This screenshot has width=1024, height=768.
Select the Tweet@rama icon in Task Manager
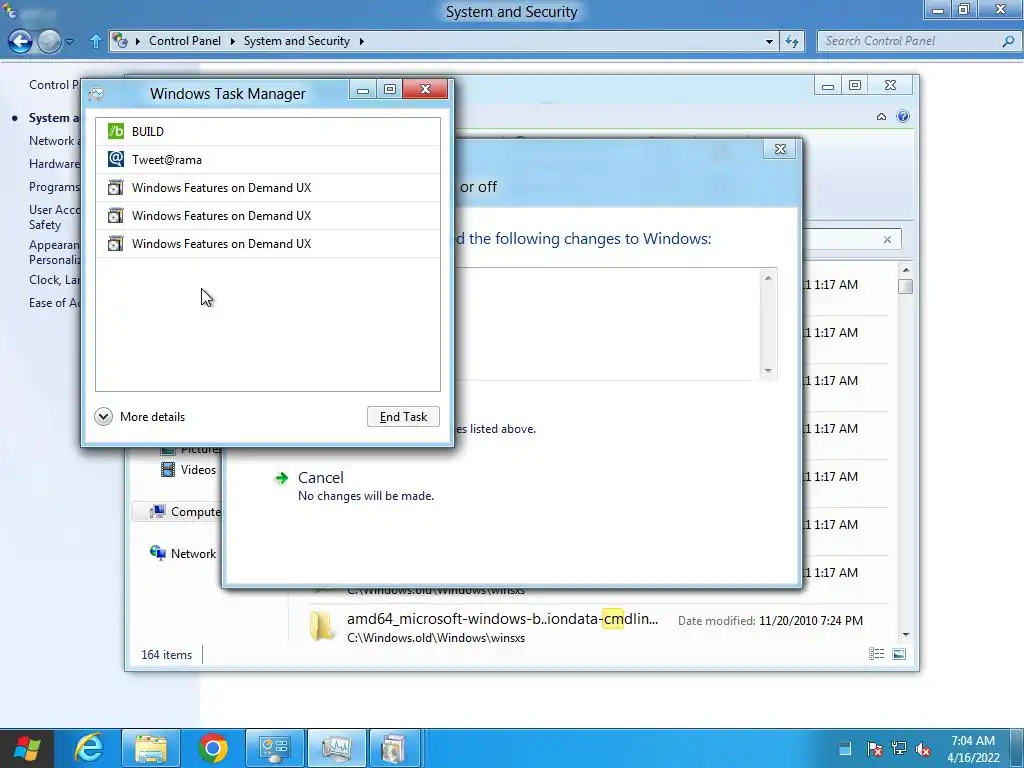click(116, 159)
